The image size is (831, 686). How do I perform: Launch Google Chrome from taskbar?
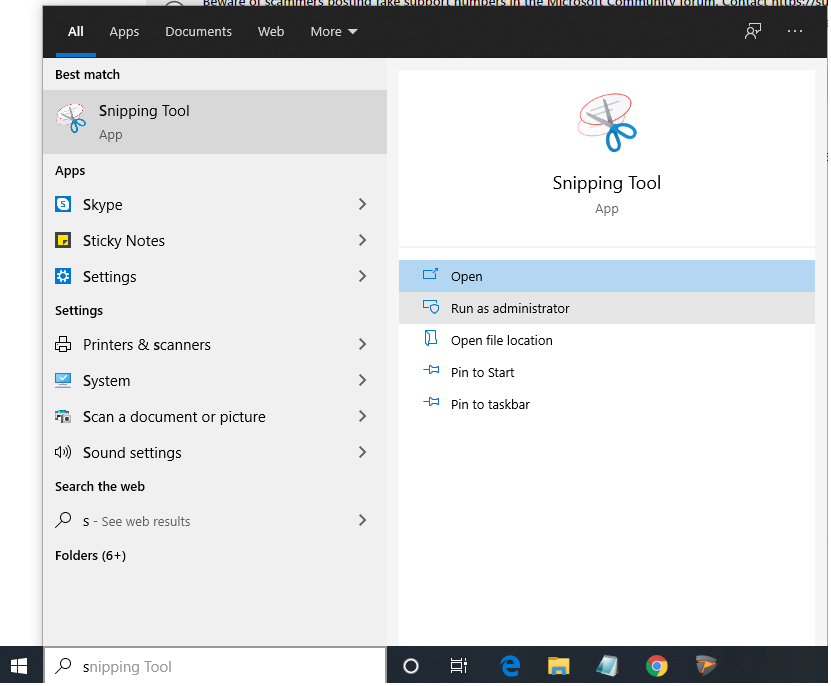click(656, 666)
